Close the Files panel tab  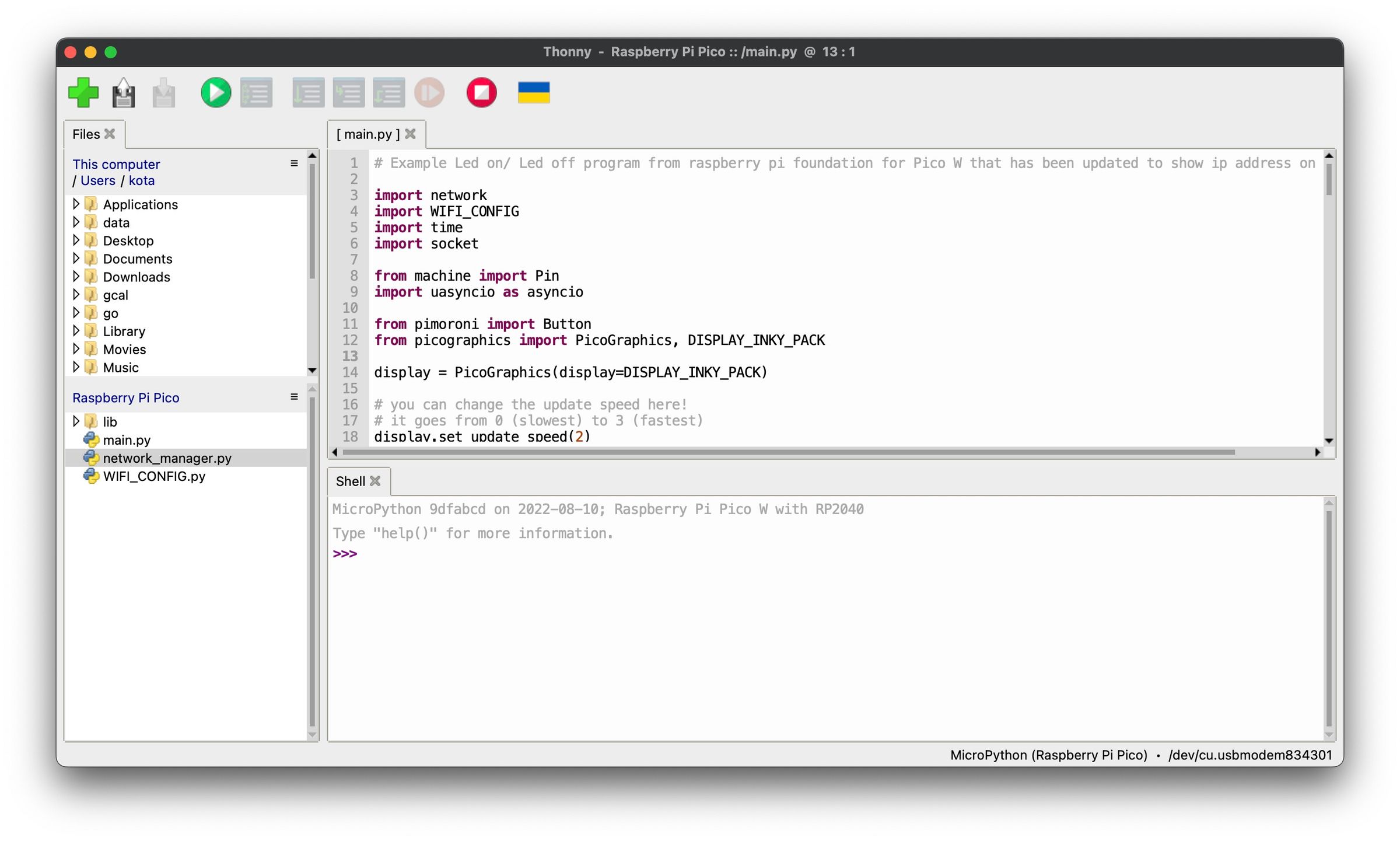[110, 134]
